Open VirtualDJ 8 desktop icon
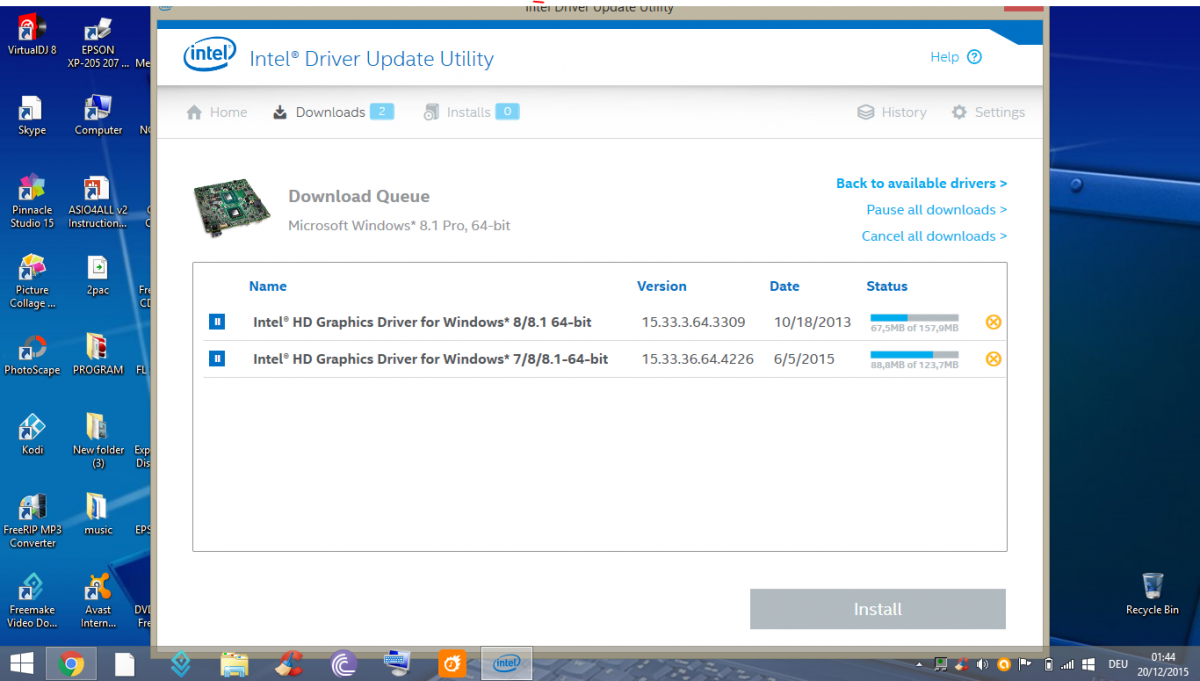 tap(32, 34)
